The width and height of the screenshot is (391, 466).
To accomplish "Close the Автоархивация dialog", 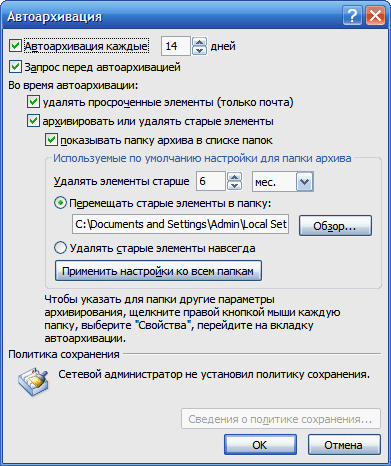I will (x=376, y=16).
